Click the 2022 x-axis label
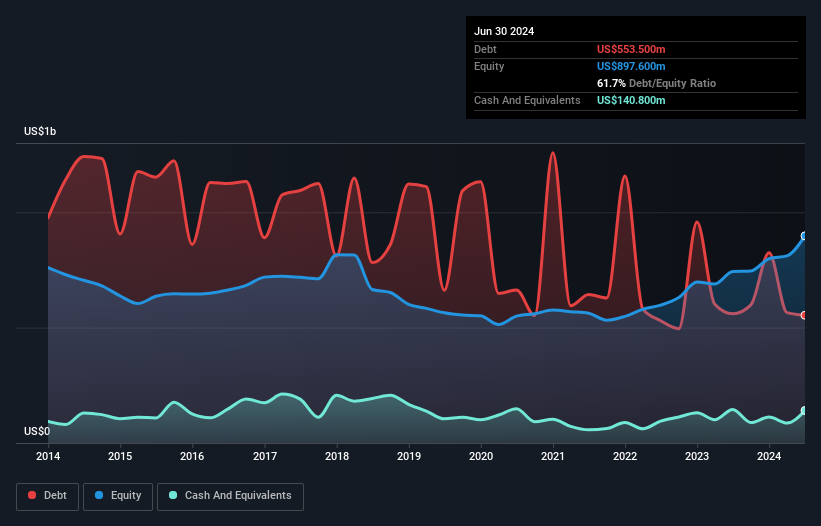This screenshot has height=526, width=821. [x=625, y=456]
